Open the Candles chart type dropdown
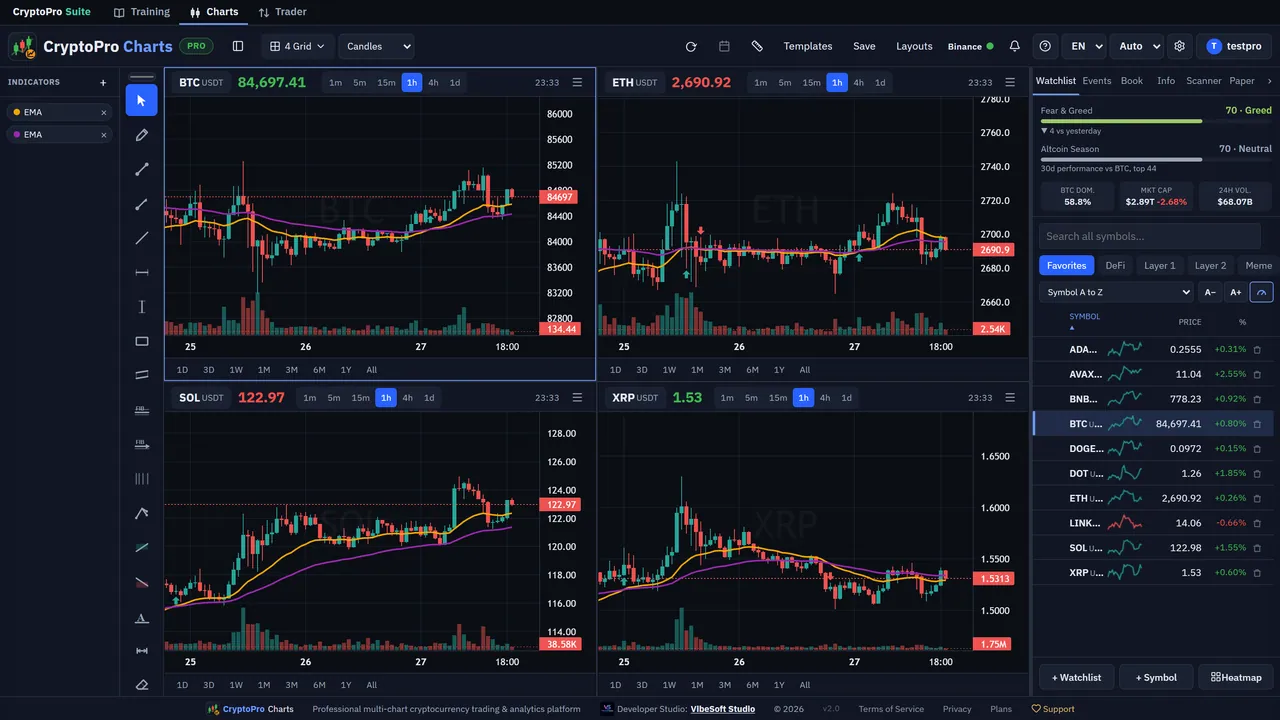1280x720 pixels. pyautogui.click(x=376, y=46)
